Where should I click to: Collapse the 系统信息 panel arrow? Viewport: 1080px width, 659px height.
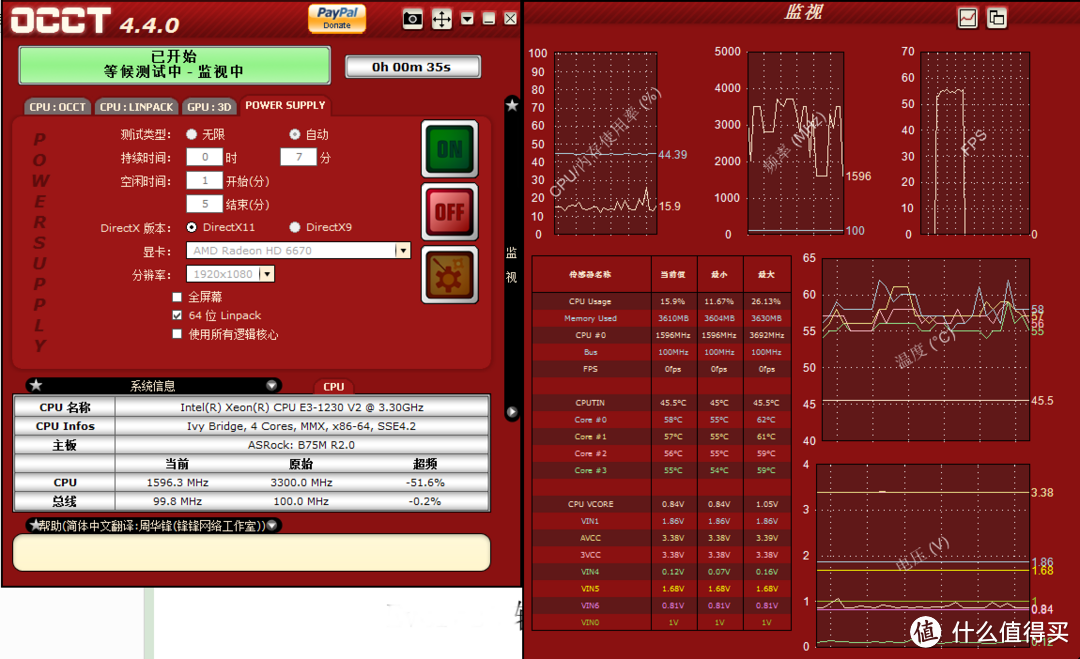coord(271,386)
